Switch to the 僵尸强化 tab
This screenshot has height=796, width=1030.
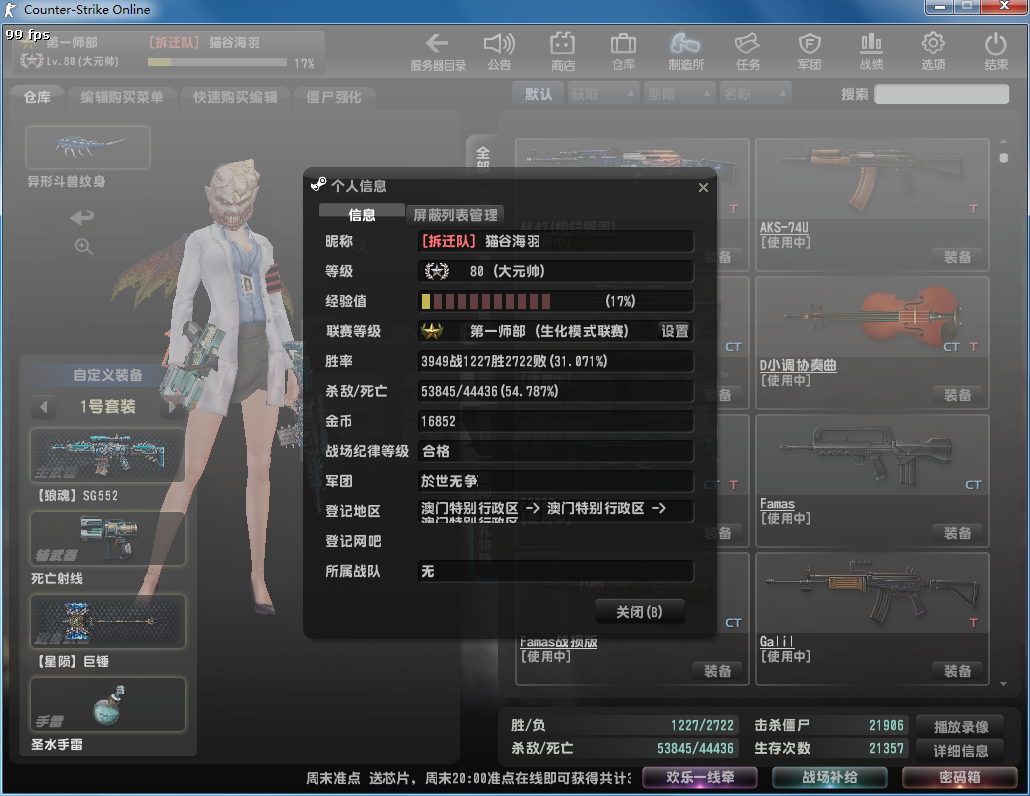click(x=334, y=97)
